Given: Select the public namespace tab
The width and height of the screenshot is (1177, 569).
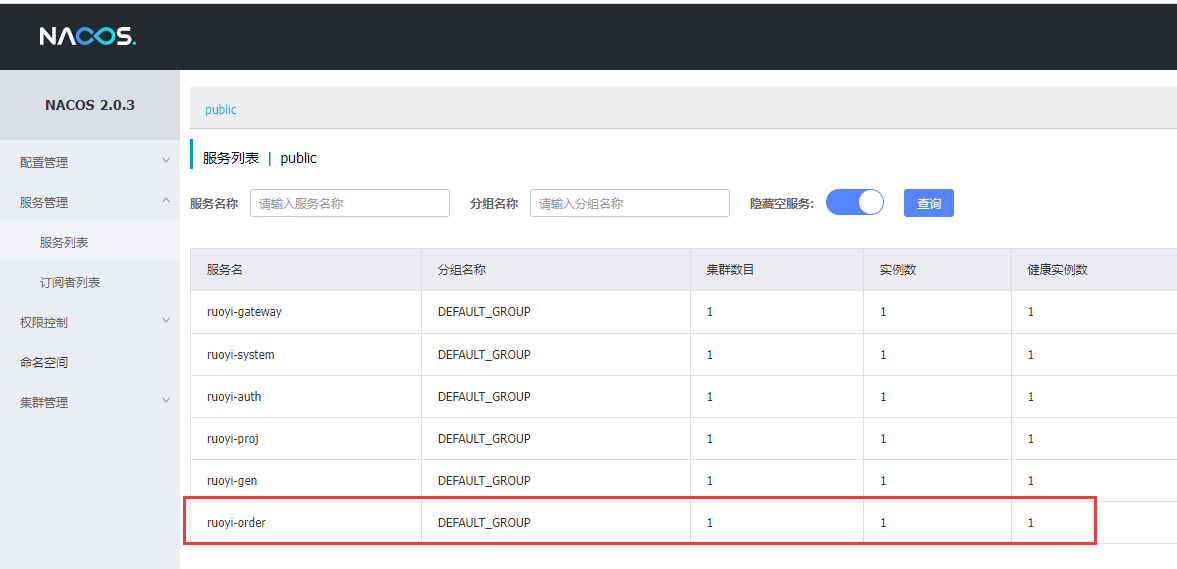Looking at the screenshot, I should pos(221,109).
